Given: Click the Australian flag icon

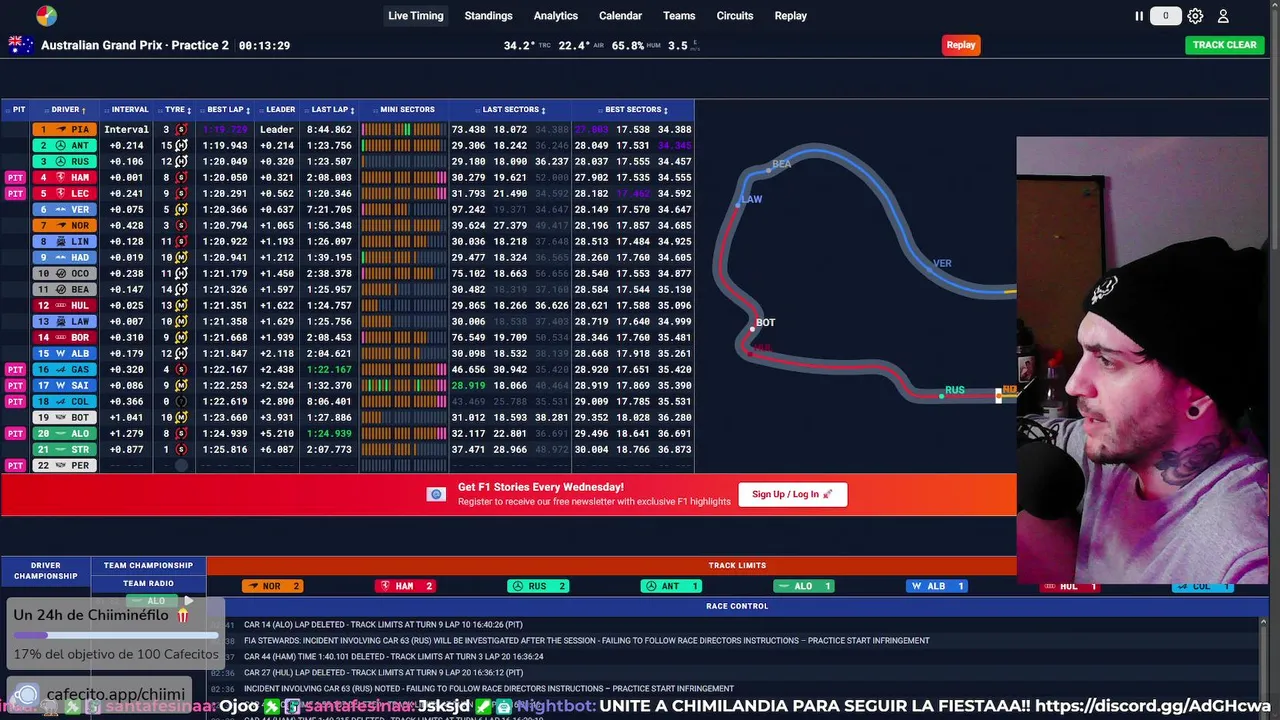Looking at the screenshot, I should [x=20, y=45].
